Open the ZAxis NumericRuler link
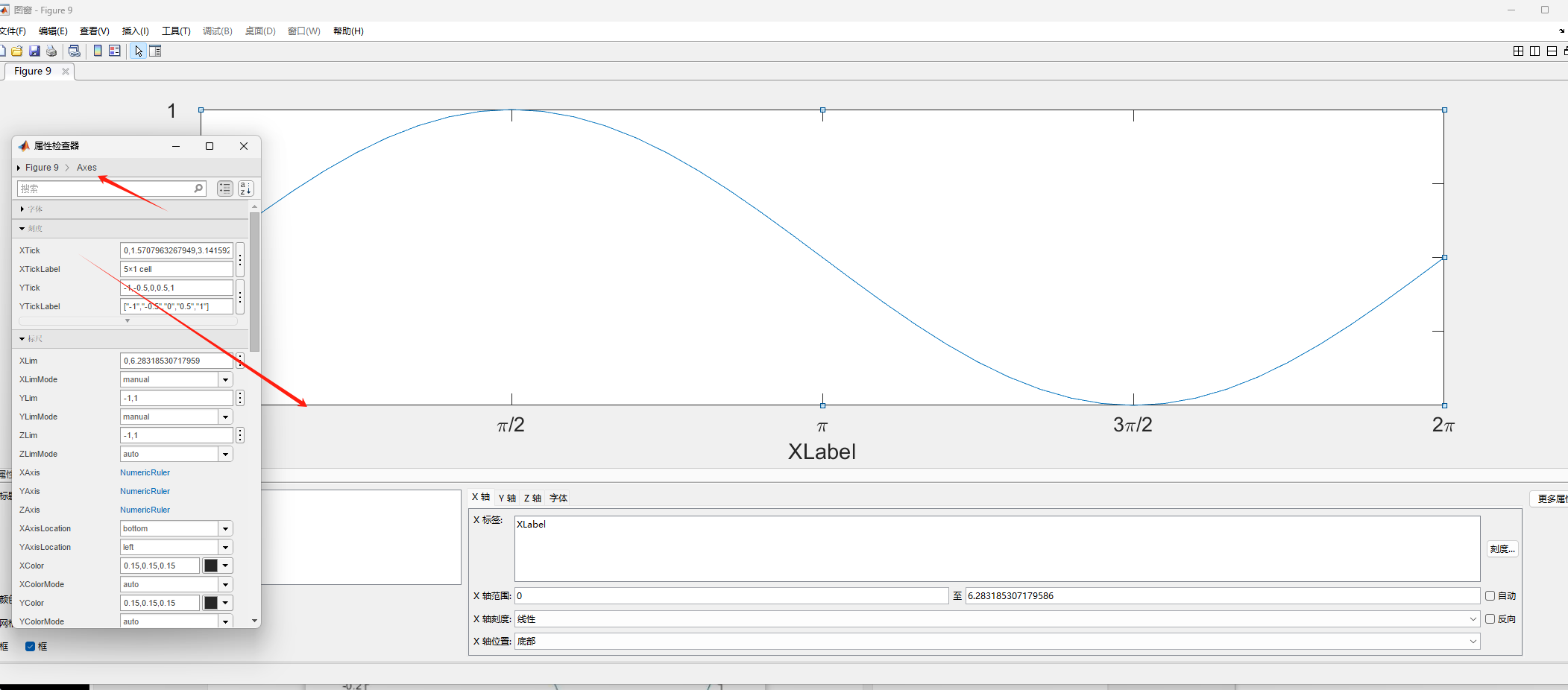 click(145, 510)
